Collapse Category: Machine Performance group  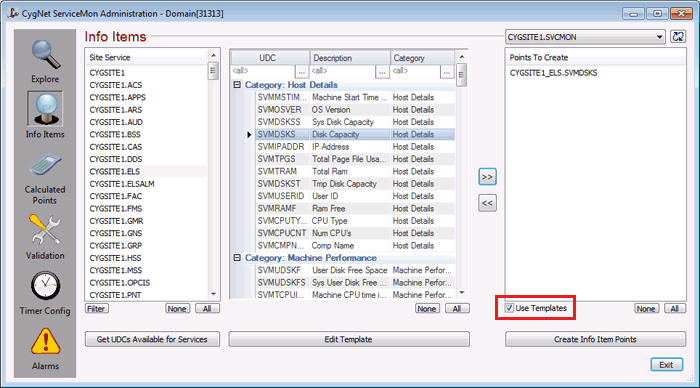tap(237, 258)
